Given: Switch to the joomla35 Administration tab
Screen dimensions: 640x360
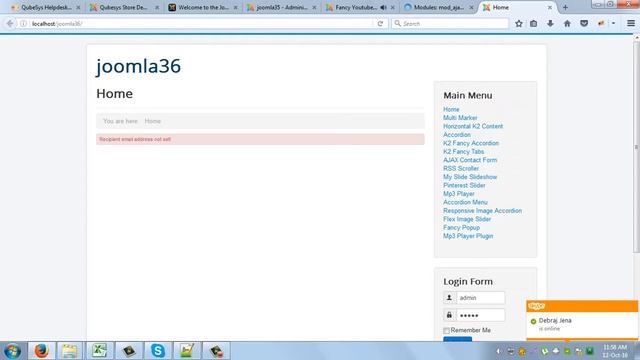Looking at the screenshot, I should coord(282,7).
